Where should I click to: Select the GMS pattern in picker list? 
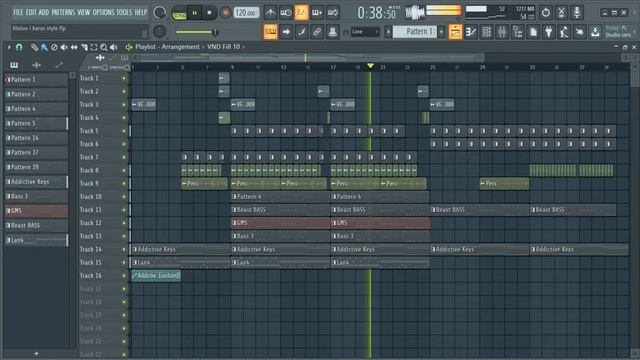pyautogui.click(x=36, y=211)
